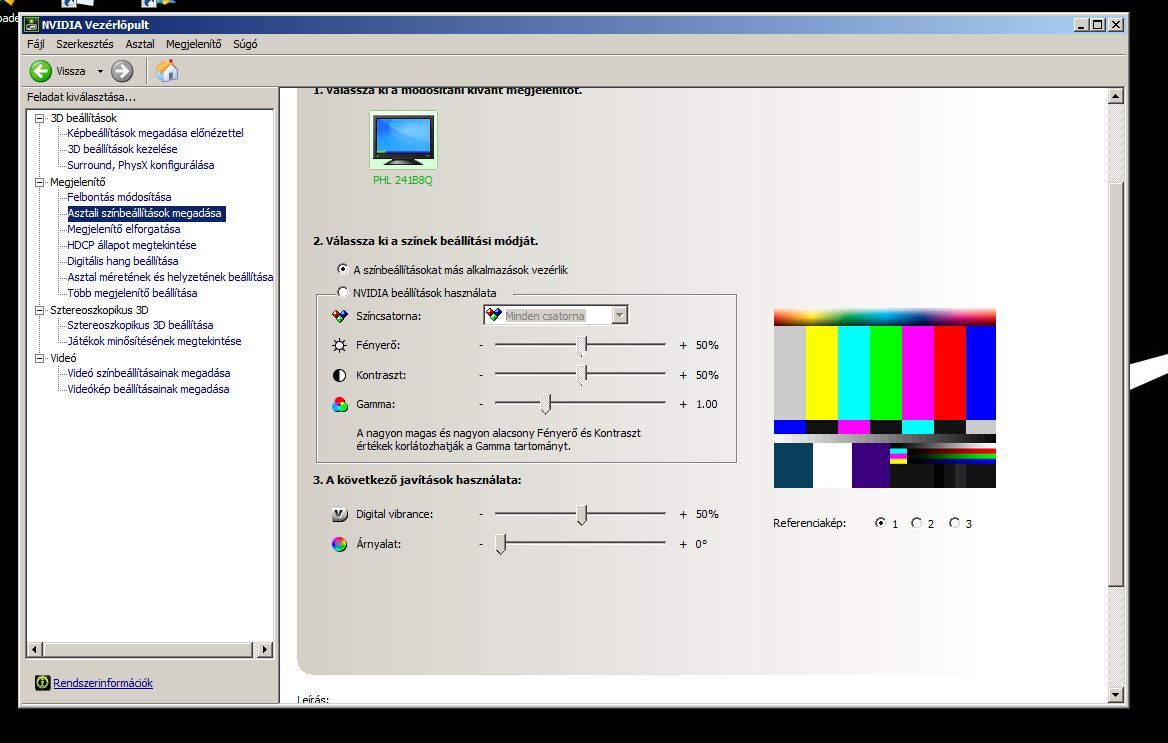Viewport: 1168px width, 743px height.
Task: Select 'NVIDIA beállítások használata' radio button
Action: 343,292
